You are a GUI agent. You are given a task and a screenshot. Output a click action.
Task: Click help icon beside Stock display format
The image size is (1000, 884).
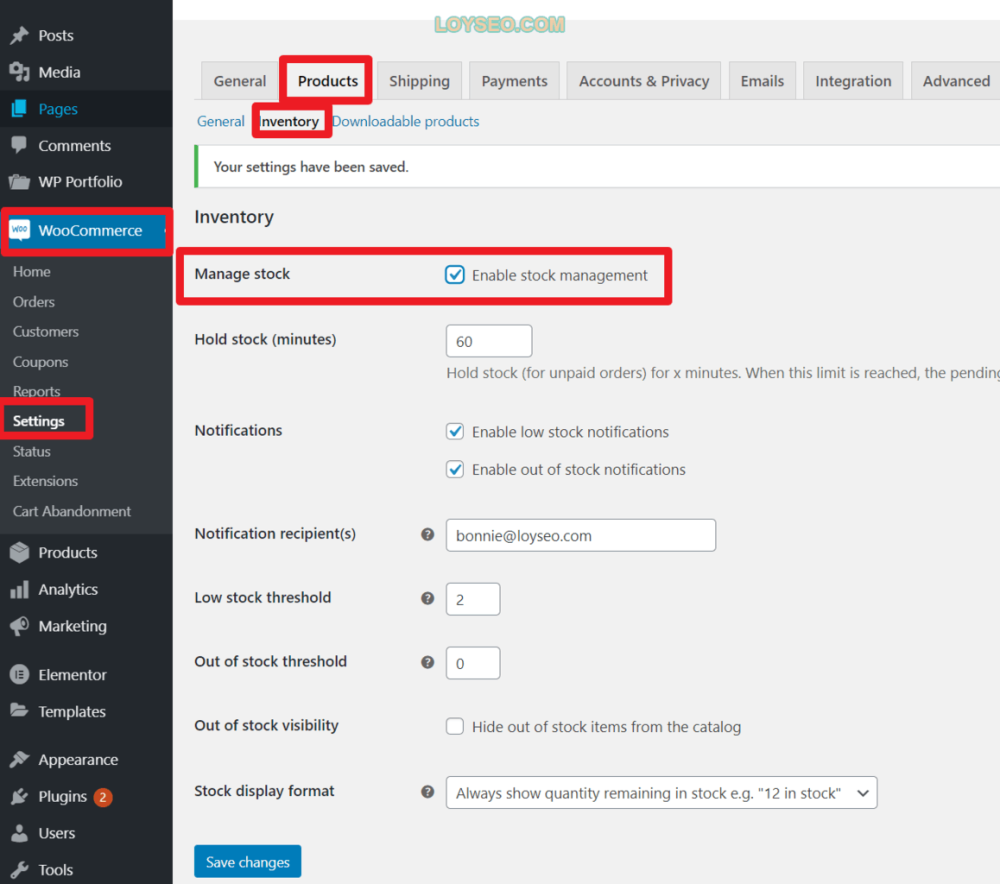tap(428, 792)
